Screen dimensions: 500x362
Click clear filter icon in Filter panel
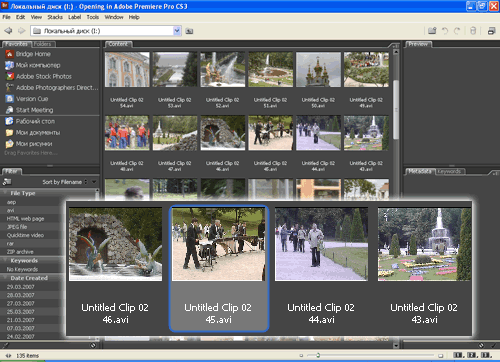point(93,345)
